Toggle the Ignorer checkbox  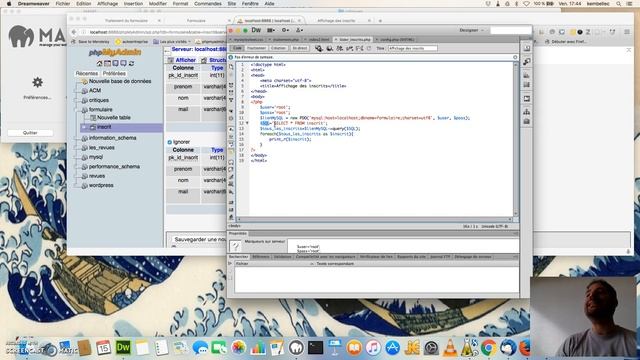[169, 142]
